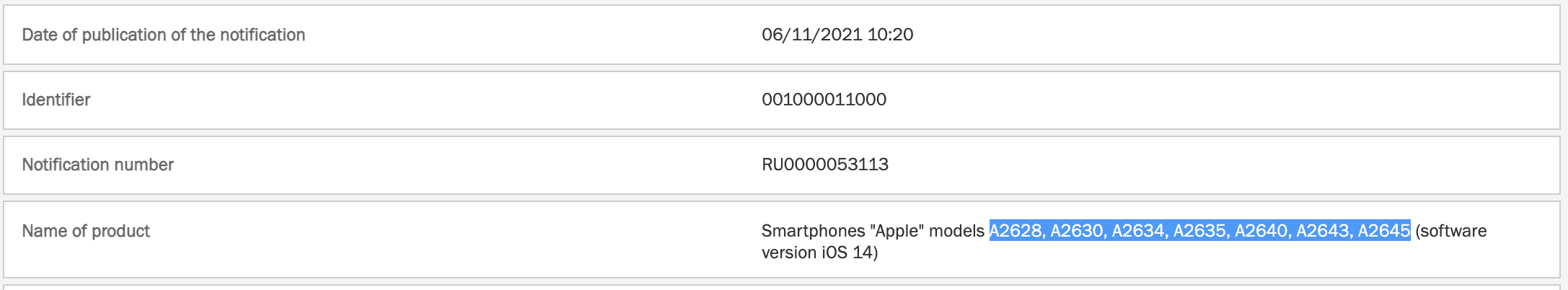
Task: Click the word "models" in product name
Action: (x=956, y=231)
